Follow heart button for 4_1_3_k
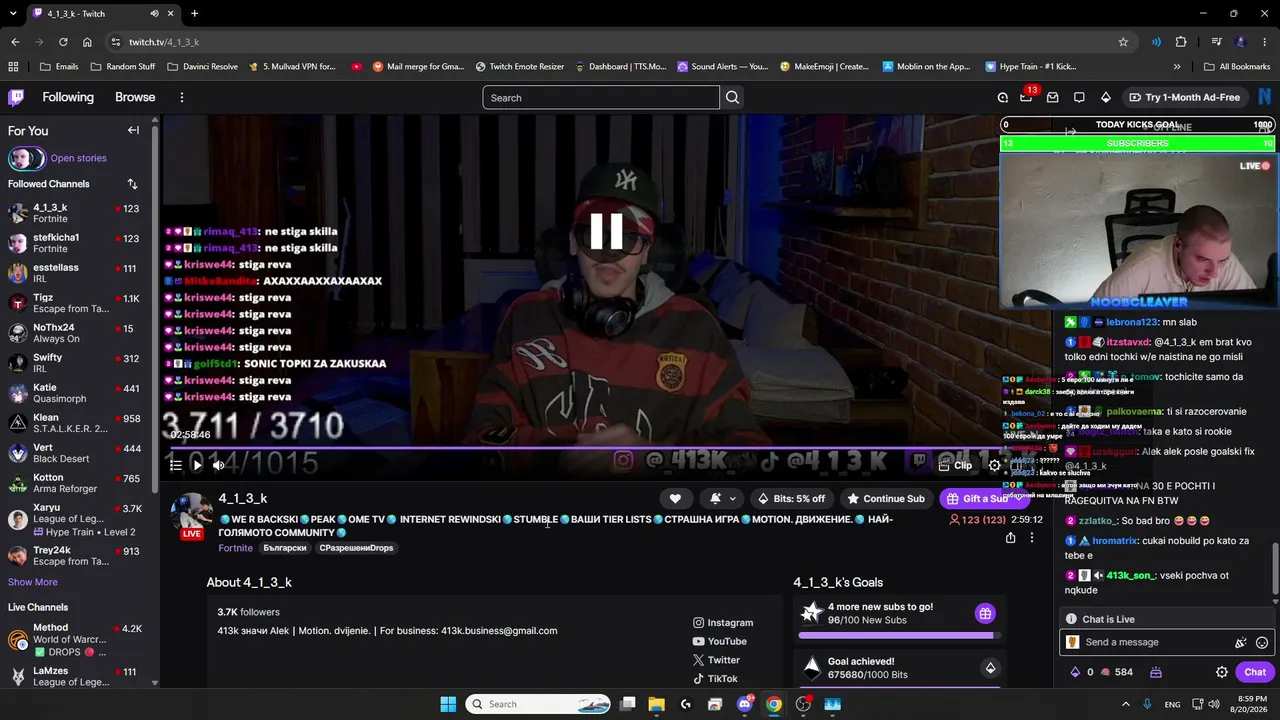Image resolution: width=1280 pixels, height=720 pixels. (675, 498)
